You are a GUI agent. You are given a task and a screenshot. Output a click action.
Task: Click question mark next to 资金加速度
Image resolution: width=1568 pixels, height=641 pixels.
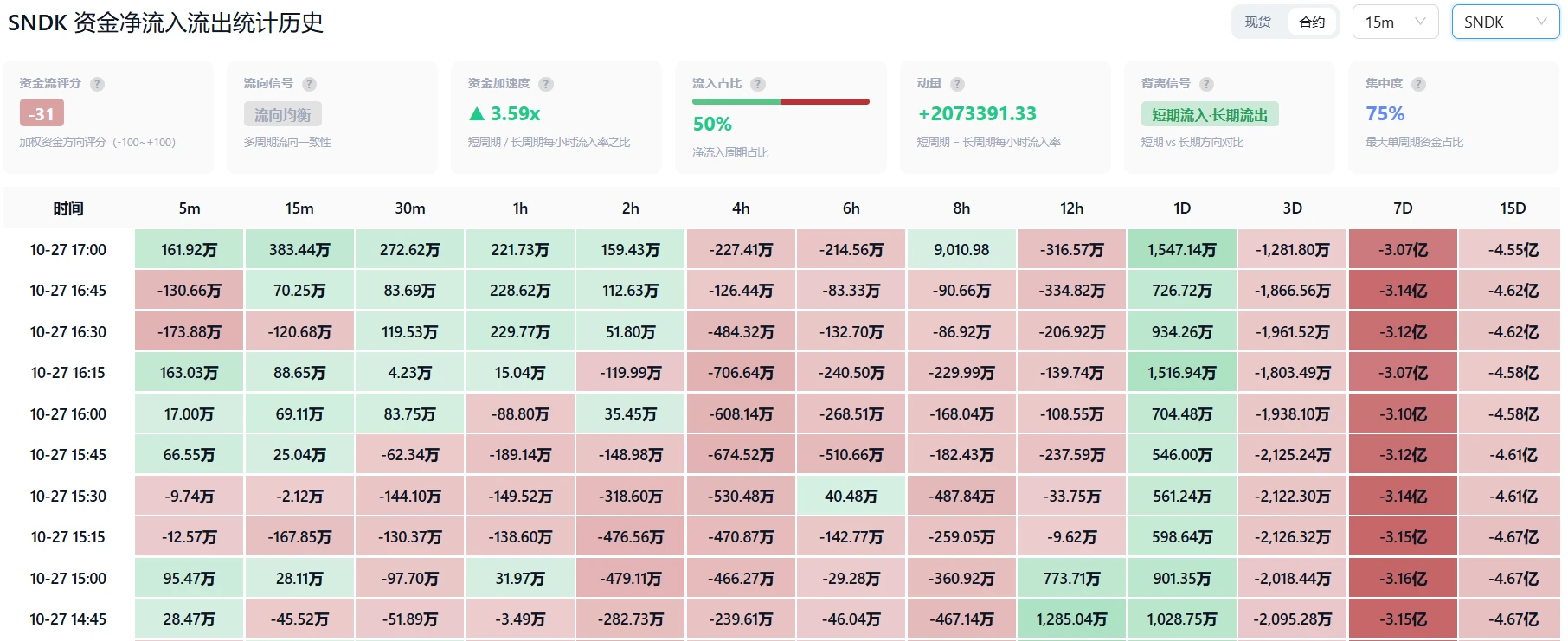pyautogui.click(x=546, y=84)
